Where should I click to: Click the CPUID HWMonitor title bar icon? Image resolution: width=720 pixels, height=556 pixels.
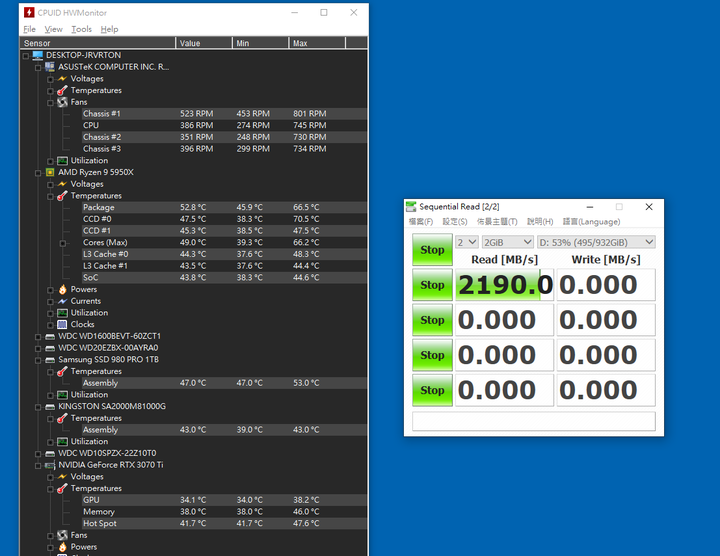click(x=29, y=12)
